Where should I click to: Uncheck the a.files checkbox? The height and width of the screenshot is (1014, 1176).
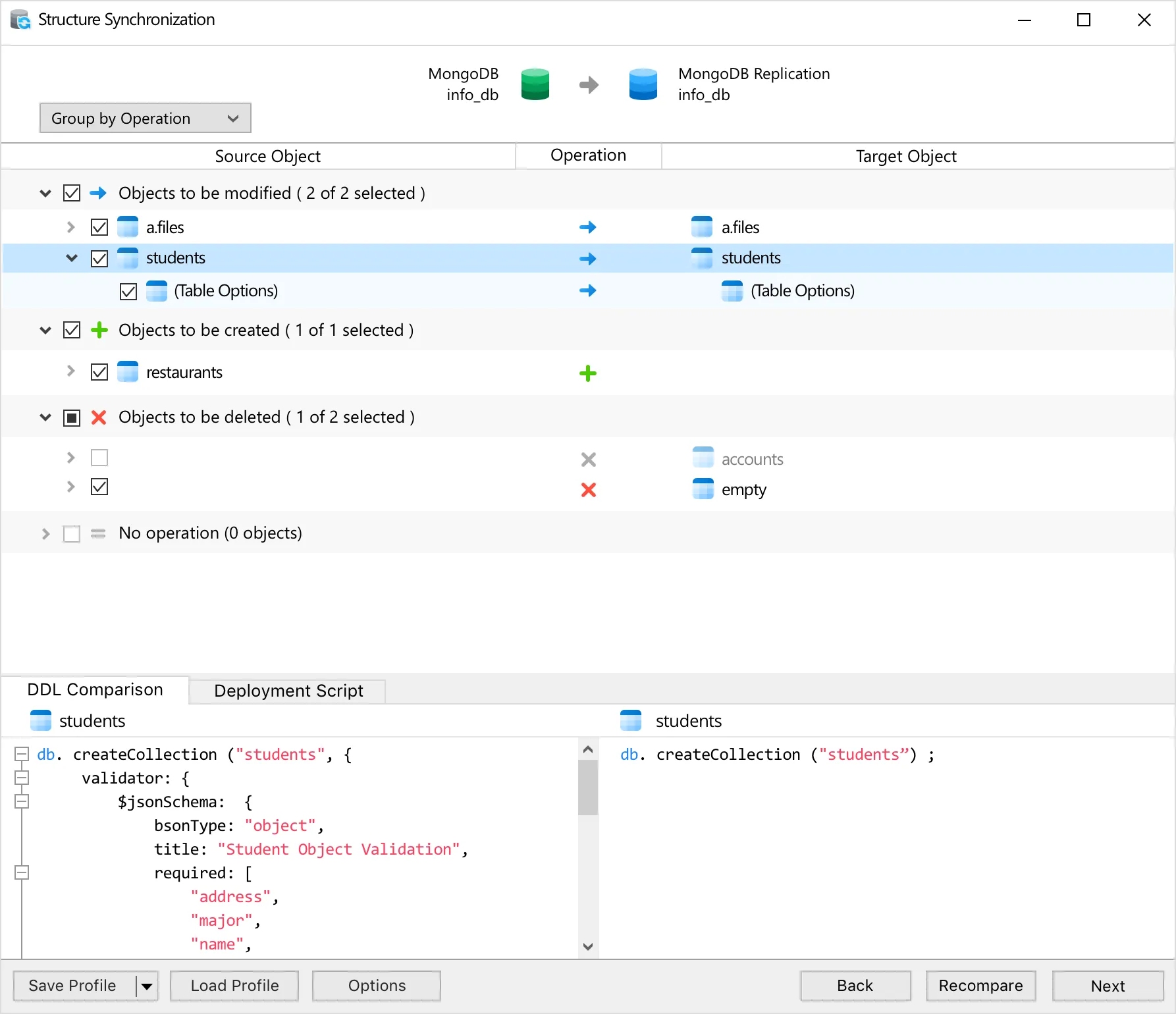pyautogui.click(x=99, y=227)
